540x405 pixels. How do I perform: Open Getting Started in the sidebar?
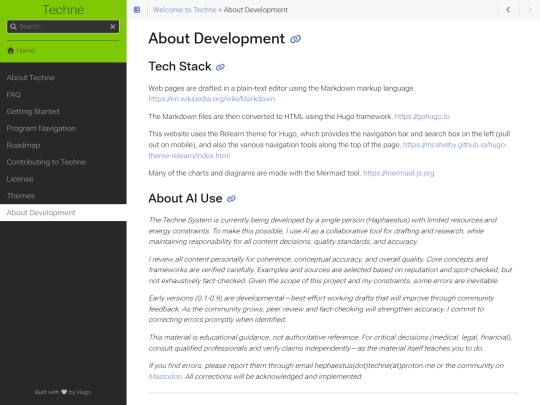pyautogui.click(x=33, y=111)
